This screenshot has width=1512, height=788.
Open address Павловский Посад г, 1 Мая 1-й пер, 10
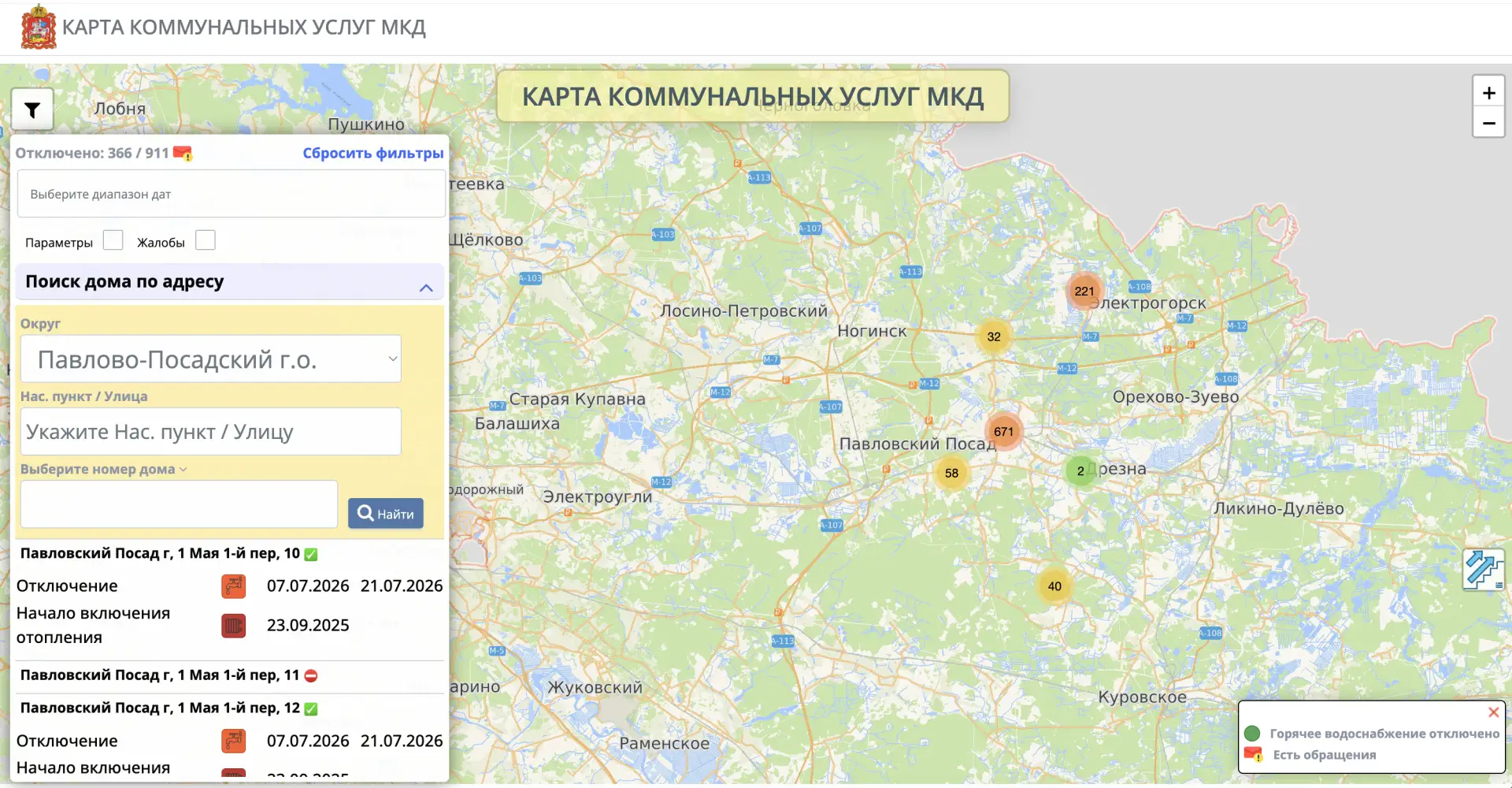[160, 553]
